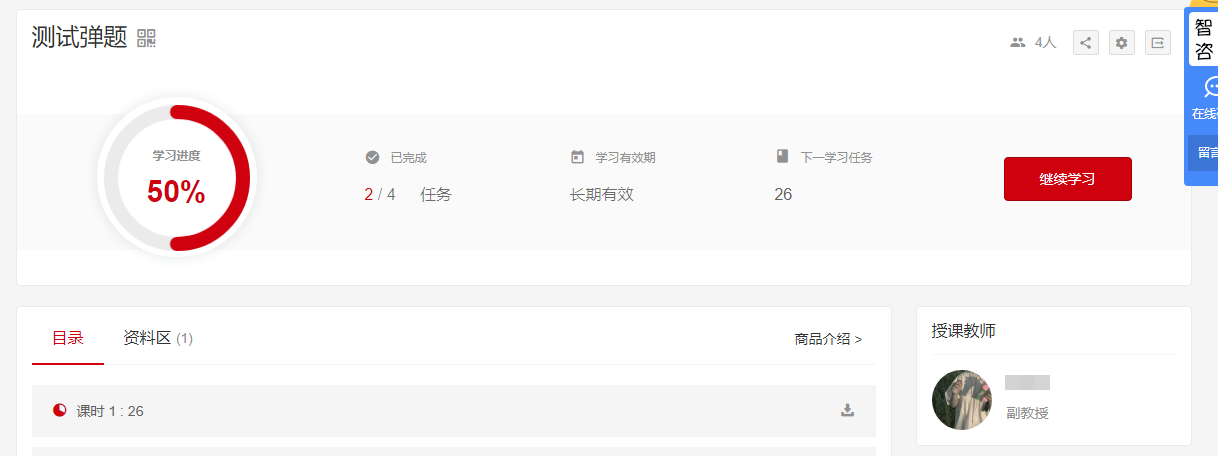Download 课时 1 using download icon
This screenshot has height=456, width=1218.
click(x=847, y=410)
